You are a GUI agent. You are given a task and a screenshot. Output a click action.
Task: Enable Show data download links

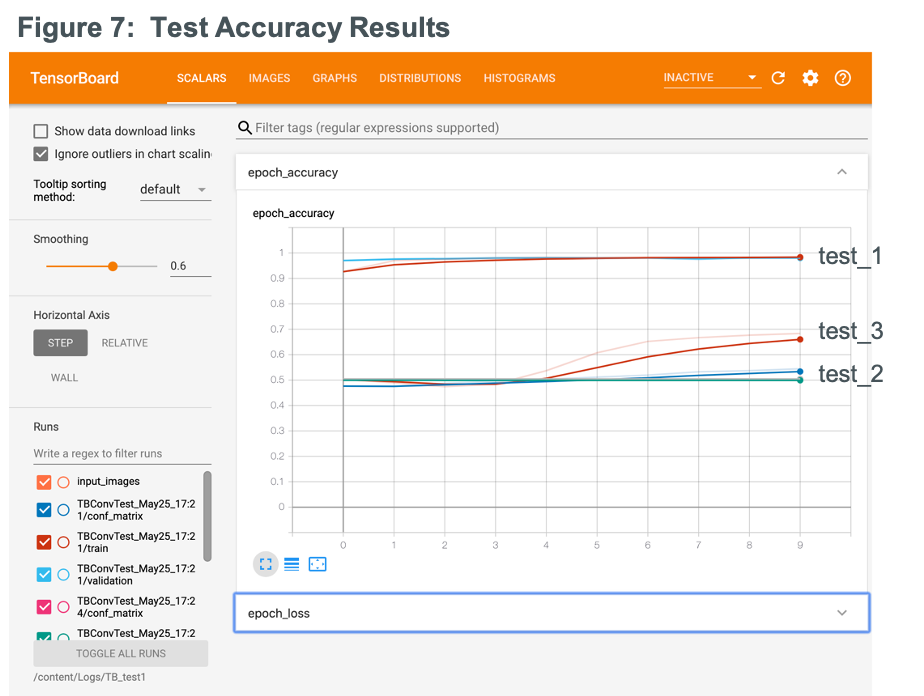[41, 131]
